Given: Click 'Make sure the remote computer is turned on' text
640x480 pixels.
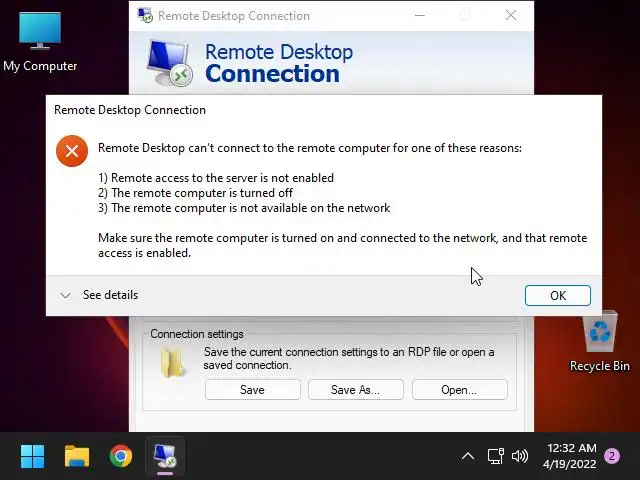Looking at the screenshot, I should coord(342,245).
